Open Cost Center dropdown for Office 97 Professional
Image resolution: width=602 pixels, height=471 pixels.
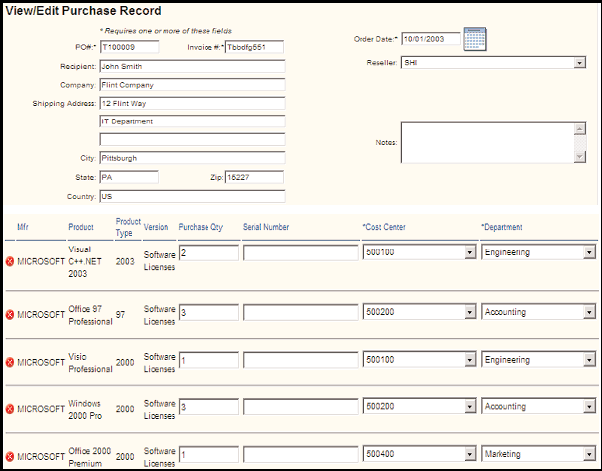pyautogui.click(x=419, y=312)
